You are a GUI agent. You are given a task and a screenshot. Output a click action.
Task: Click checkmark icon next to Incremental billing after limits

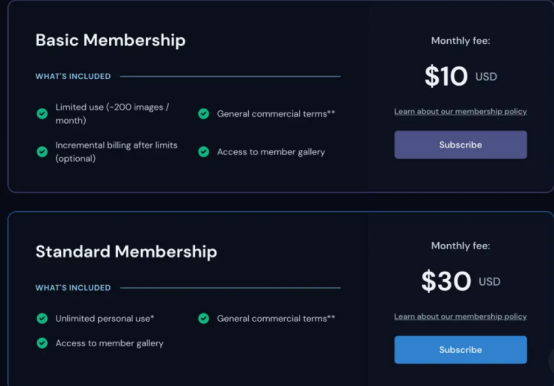click(42, 152)
